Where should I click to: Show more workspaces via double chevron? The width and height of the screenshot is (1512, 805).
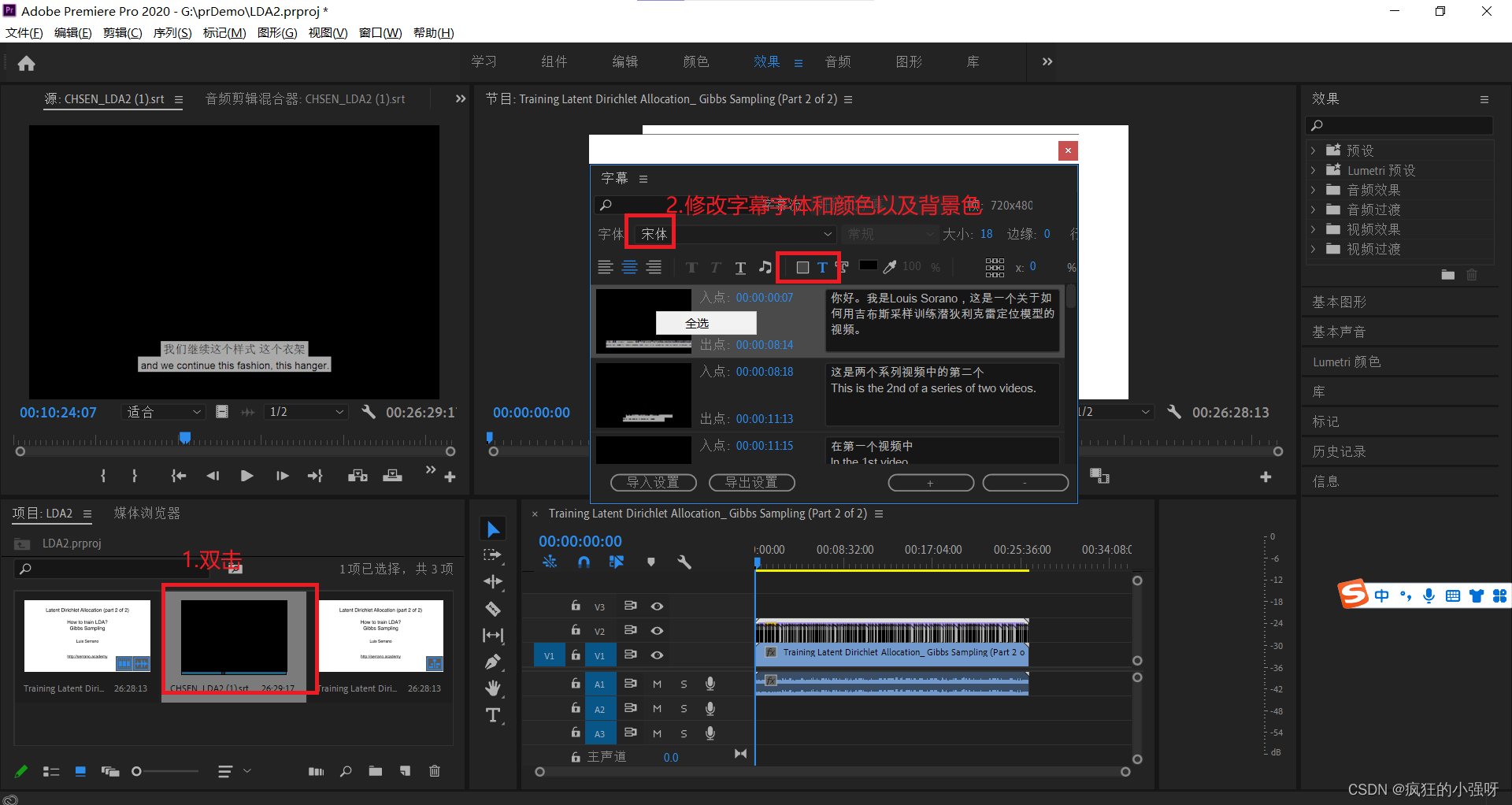1047,61
